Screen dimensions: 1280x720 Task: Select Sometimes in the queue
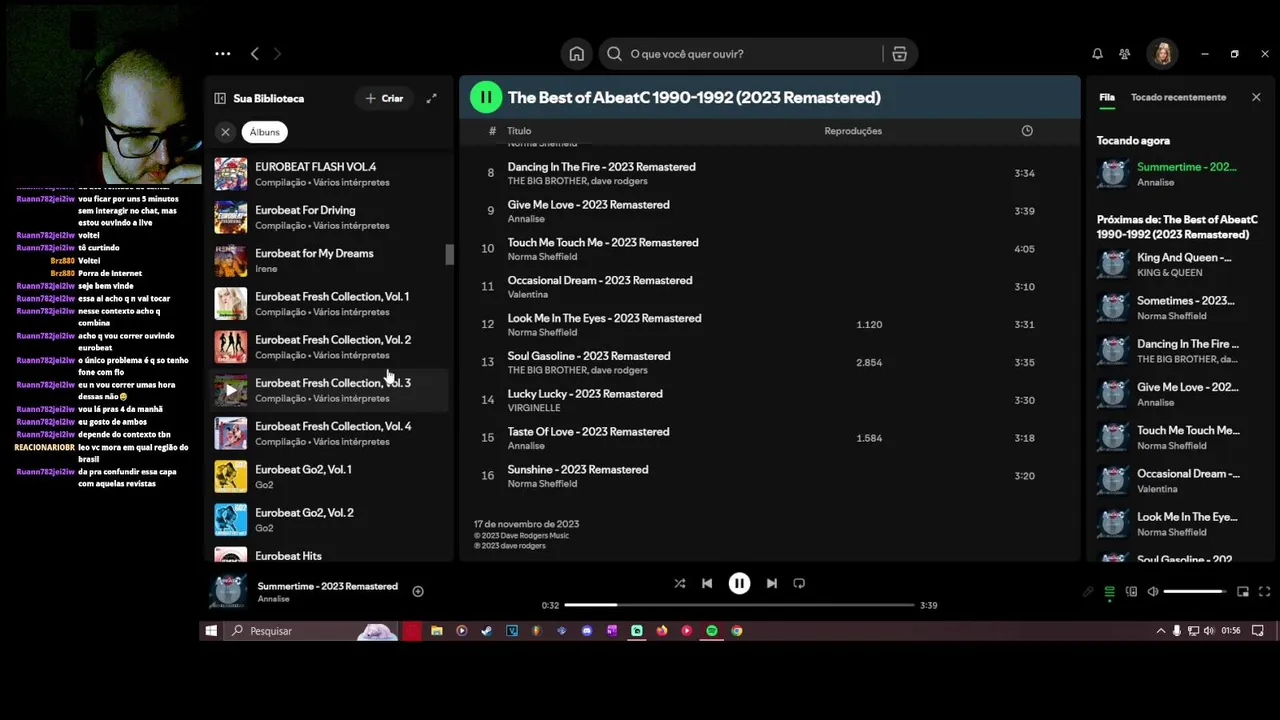(x=1177, y=307)
